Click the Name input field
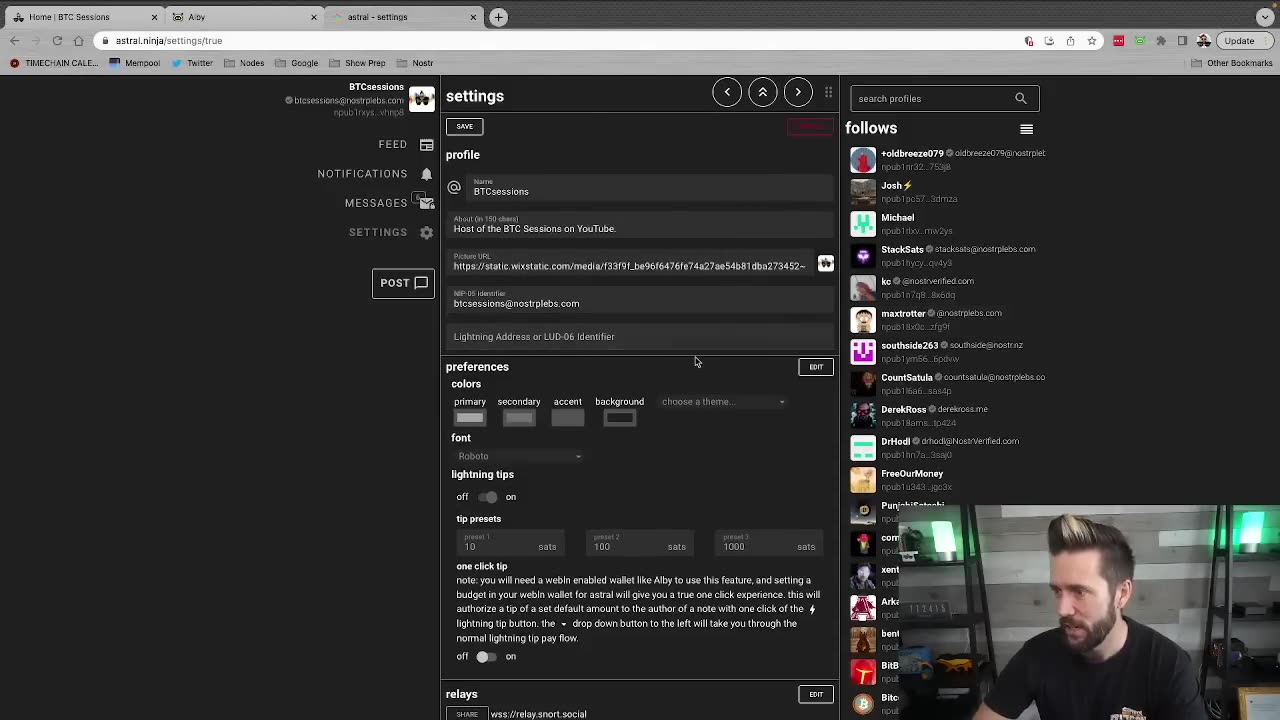 [648, 188]
